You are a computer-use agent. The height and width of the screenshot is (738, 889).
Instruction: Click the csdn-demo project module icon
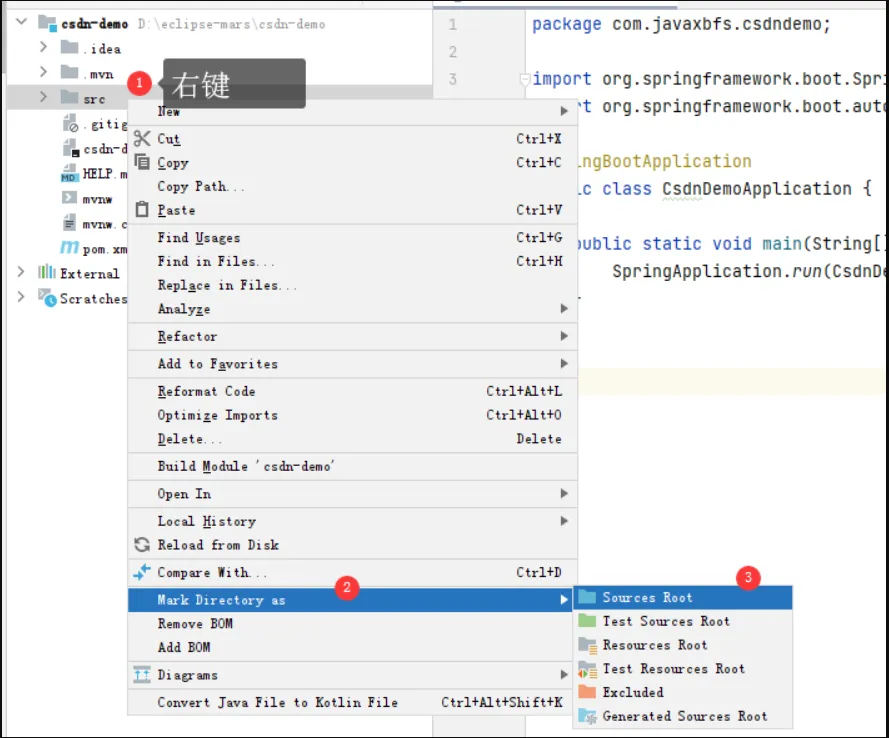(x=48, y=23)
